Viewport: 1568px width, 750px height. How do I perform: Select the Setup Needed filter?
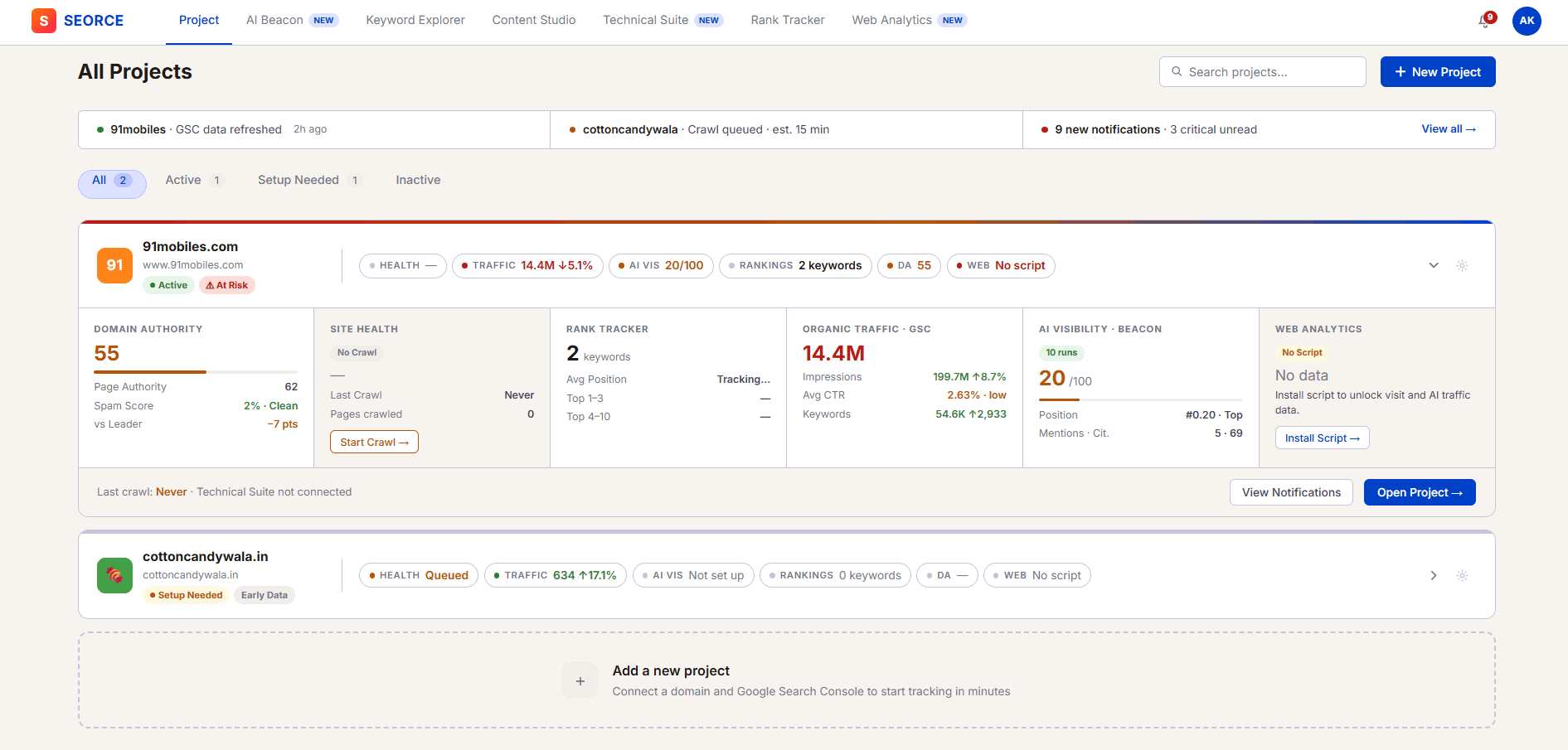(x=309, y=180)
